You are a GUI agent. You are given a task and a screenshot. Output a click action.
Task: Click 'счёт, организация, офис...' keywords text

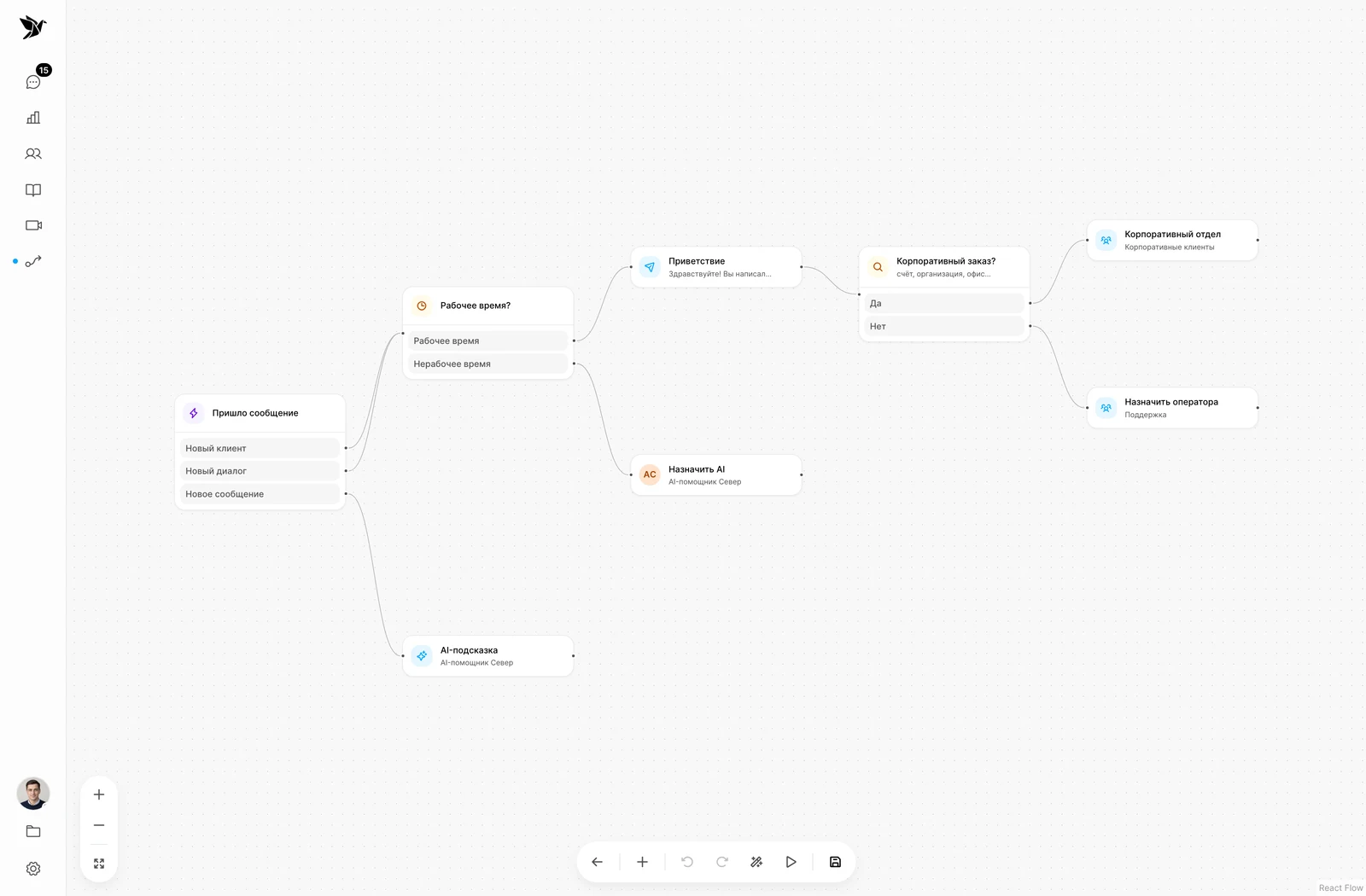pos(943,274)
